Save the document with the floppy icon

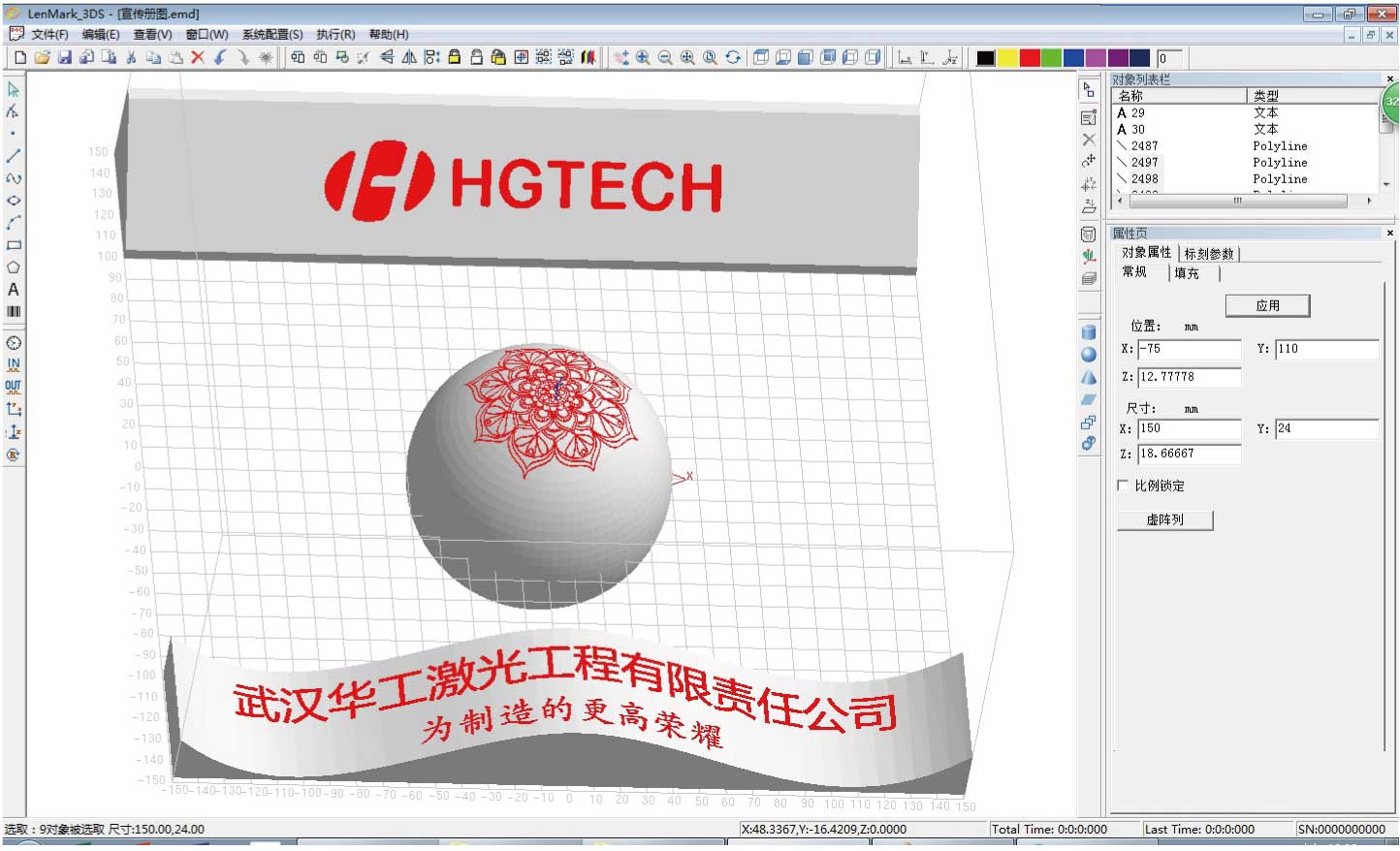coord(64,57)
